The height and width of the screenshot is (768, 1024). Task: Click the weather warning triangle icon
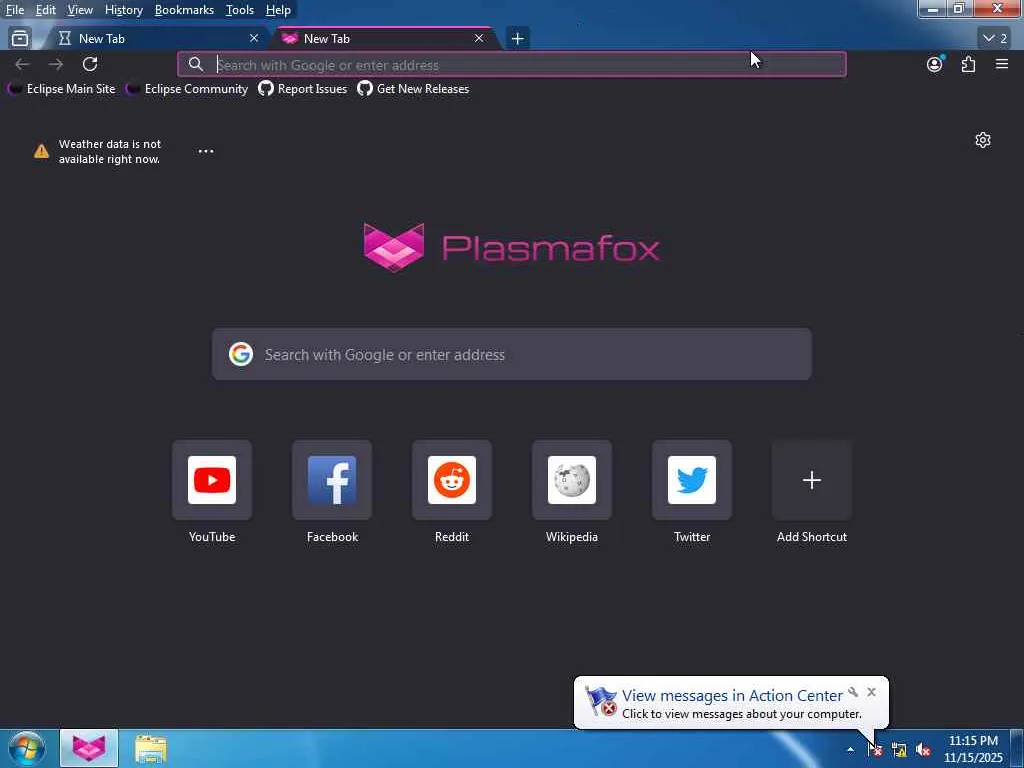pos(41,152)
